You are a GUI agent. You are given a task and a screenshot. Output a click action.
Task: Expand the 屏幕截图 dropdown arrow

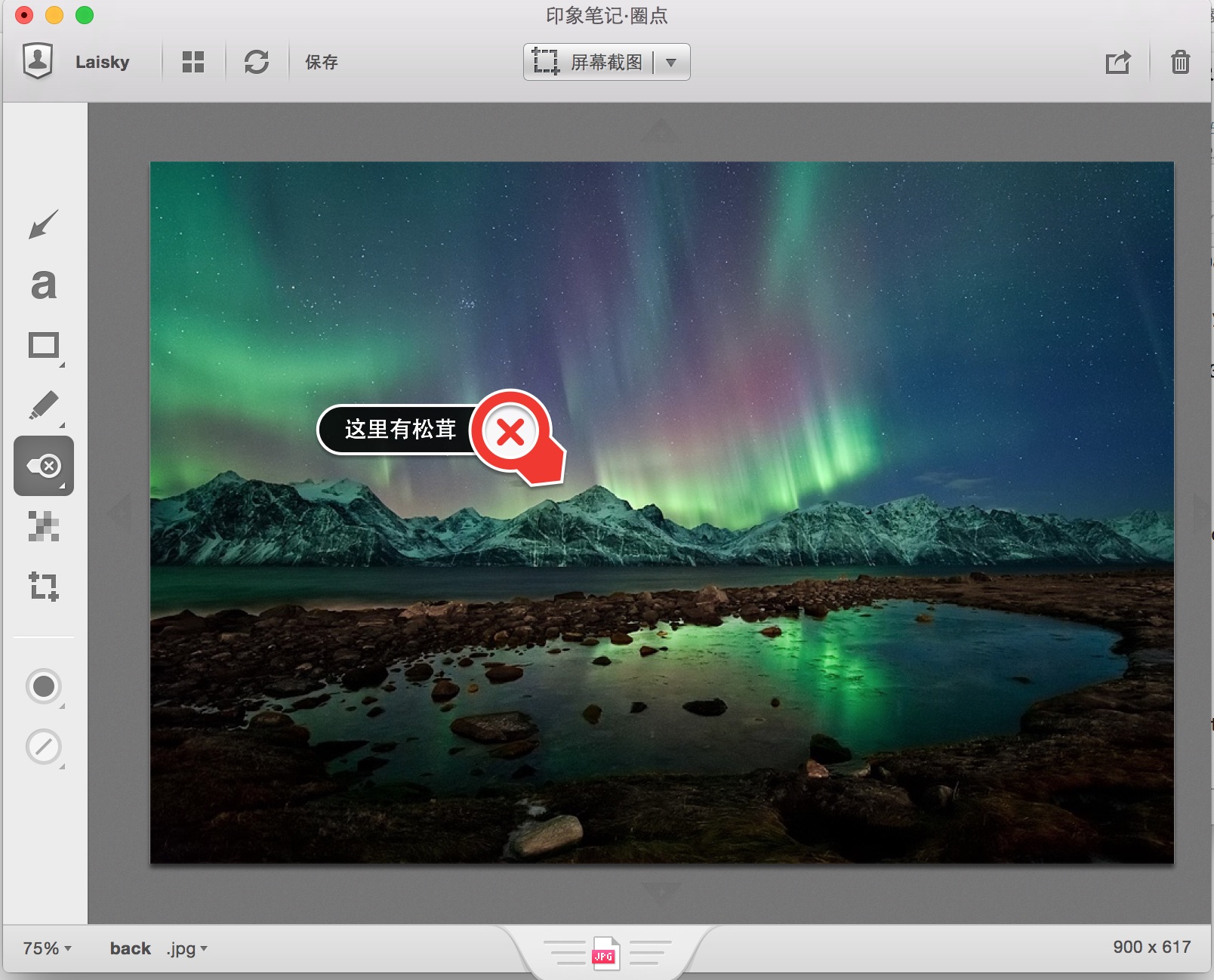pos(671,62)
